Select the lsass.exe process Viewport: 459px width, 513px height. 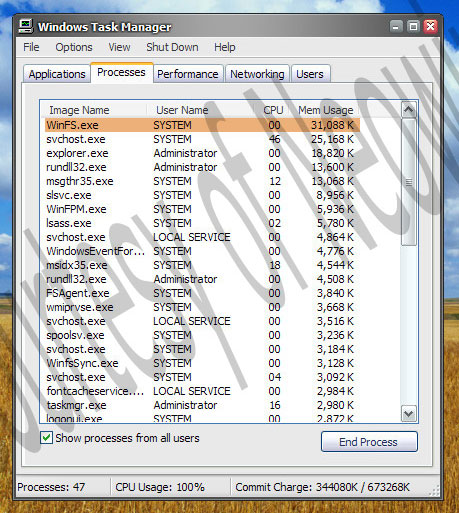[202, 223]
